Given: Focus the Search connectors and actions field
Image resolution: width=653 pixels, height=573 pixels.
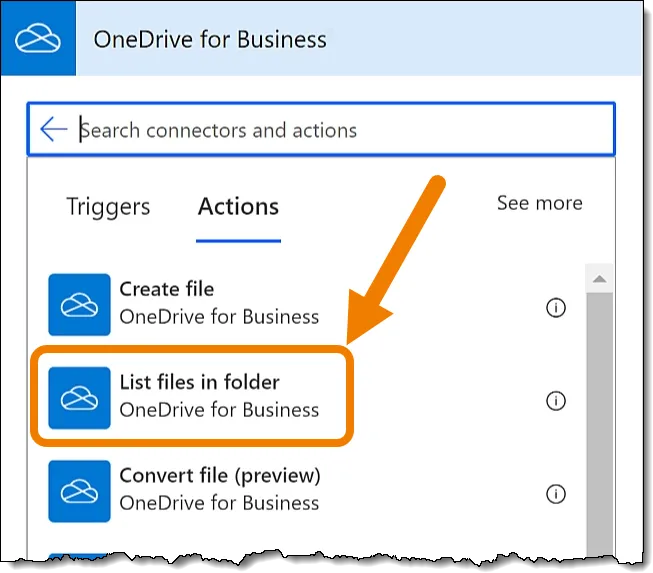Looking at the screenshot, I should point(340,130).
